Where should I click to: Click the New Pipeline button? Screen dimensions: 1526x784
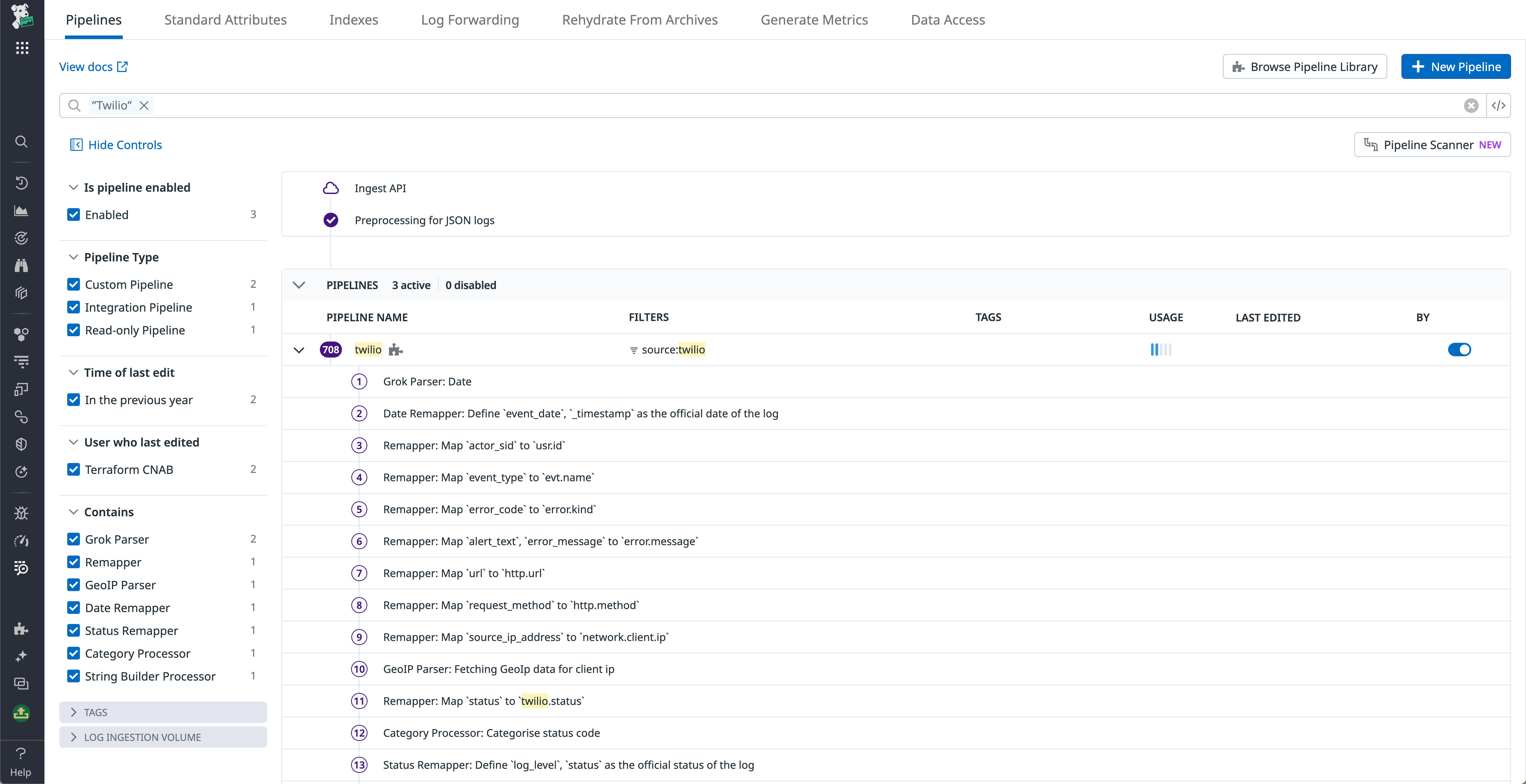coord(1455,66)
